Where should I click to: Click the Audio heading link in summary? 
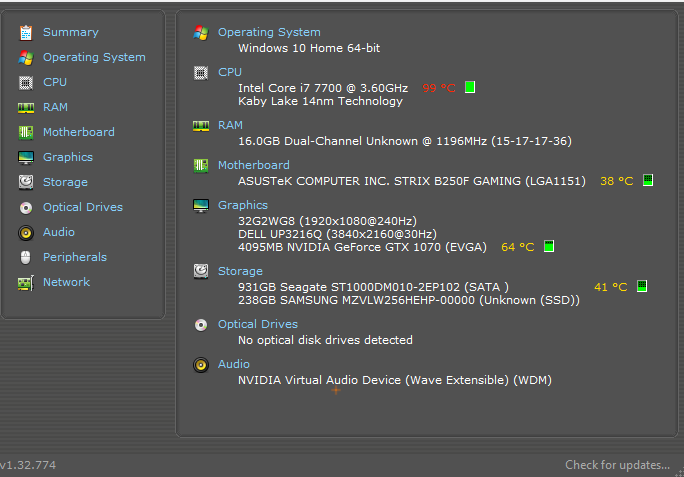click(x=234, y=364)
